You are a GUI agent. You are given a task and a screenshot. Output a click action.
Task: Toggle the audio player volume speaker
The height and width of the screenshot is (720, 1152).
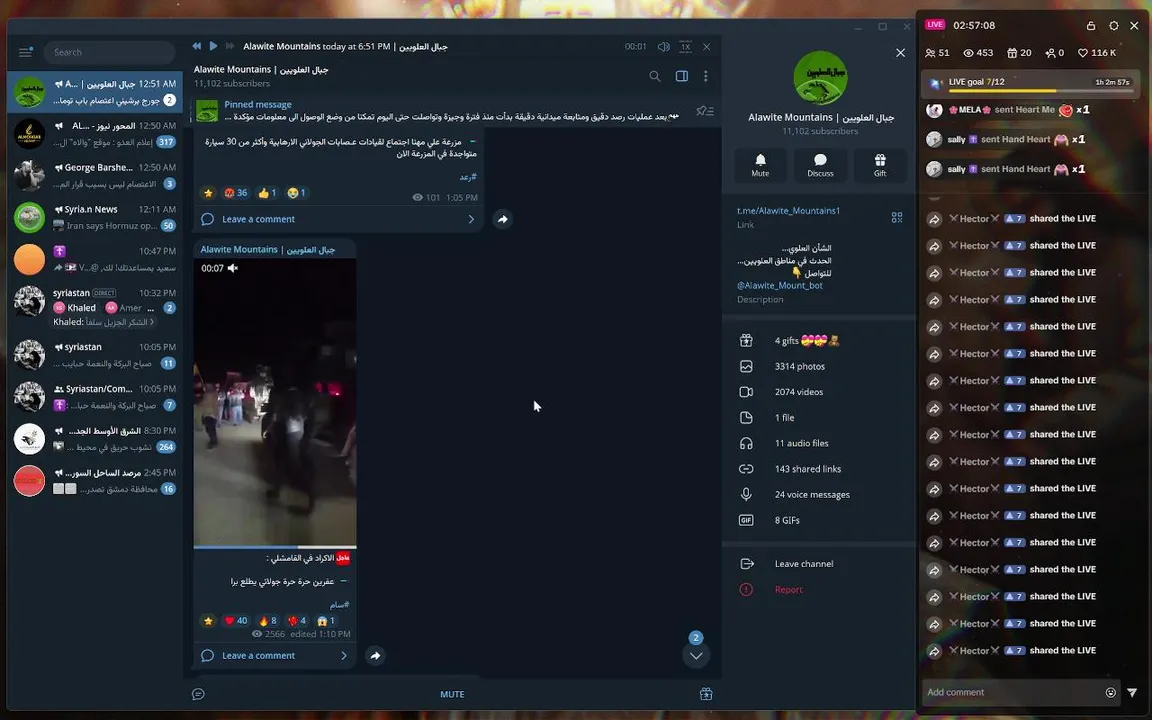(663, 46)
